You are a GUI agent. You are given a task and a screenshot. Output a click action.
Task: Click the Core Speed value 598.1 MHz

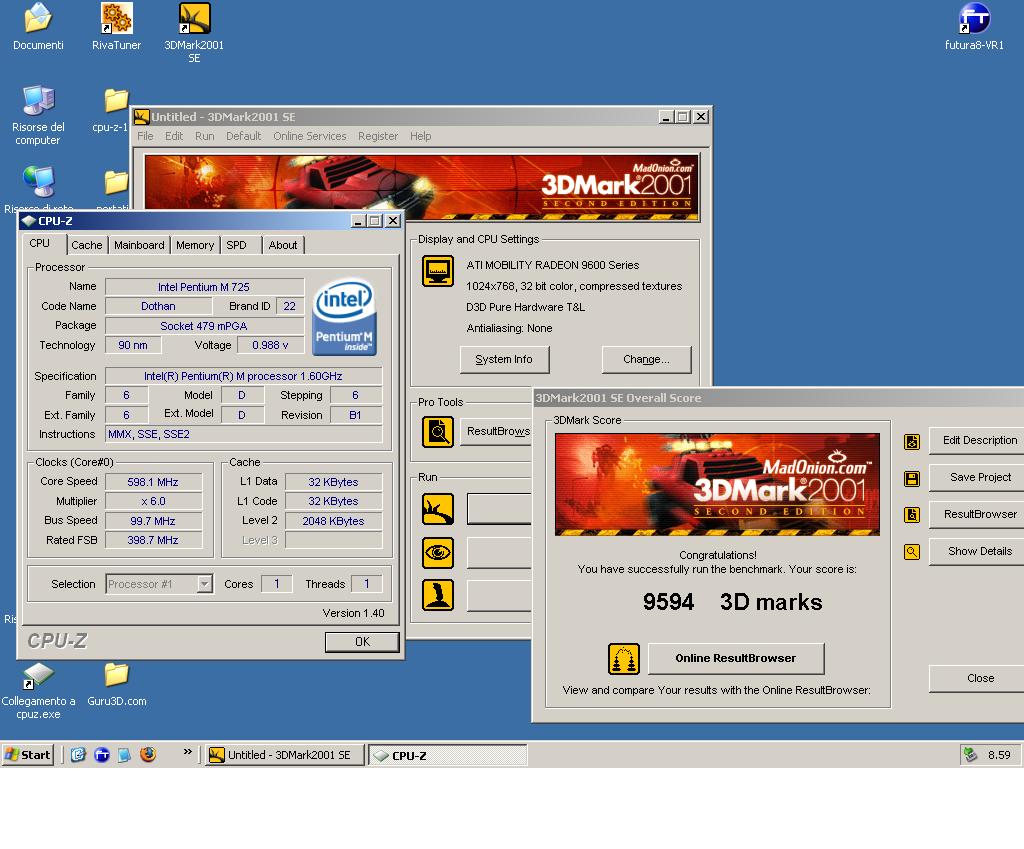tap(153, 482)
